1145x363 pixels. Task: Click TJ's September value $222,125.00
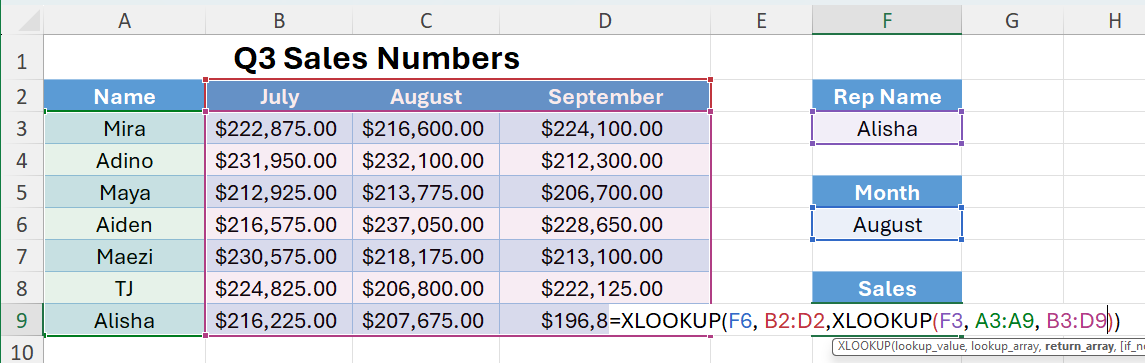pos(605,288)
